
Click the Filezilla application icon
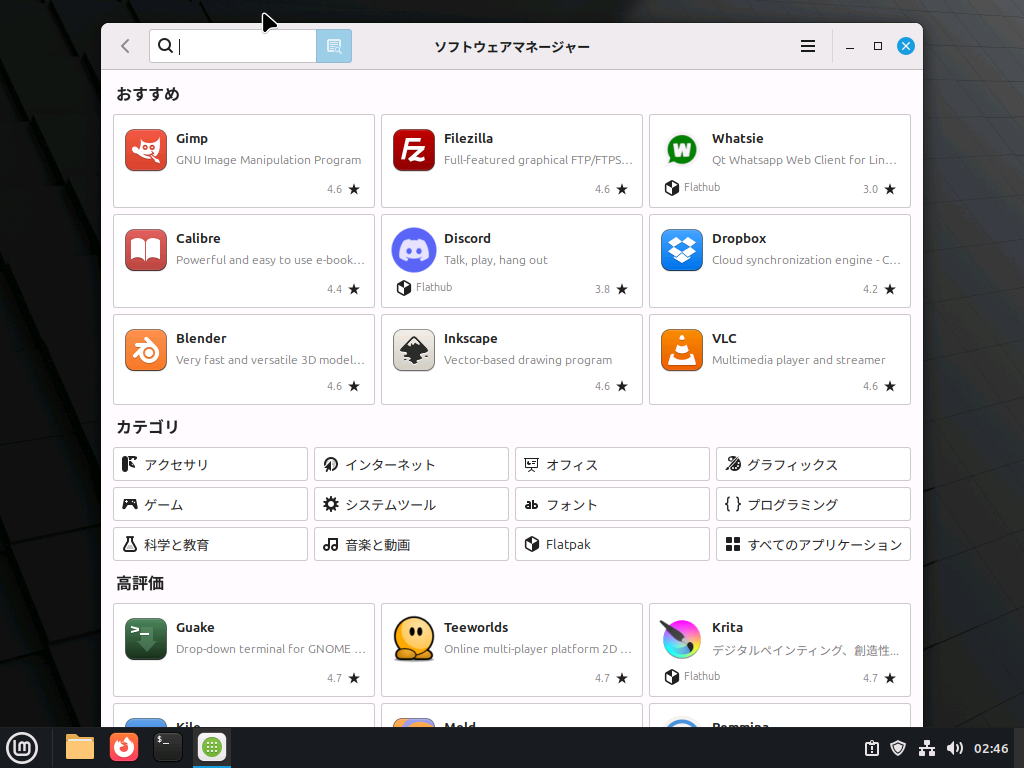(414, 150)
